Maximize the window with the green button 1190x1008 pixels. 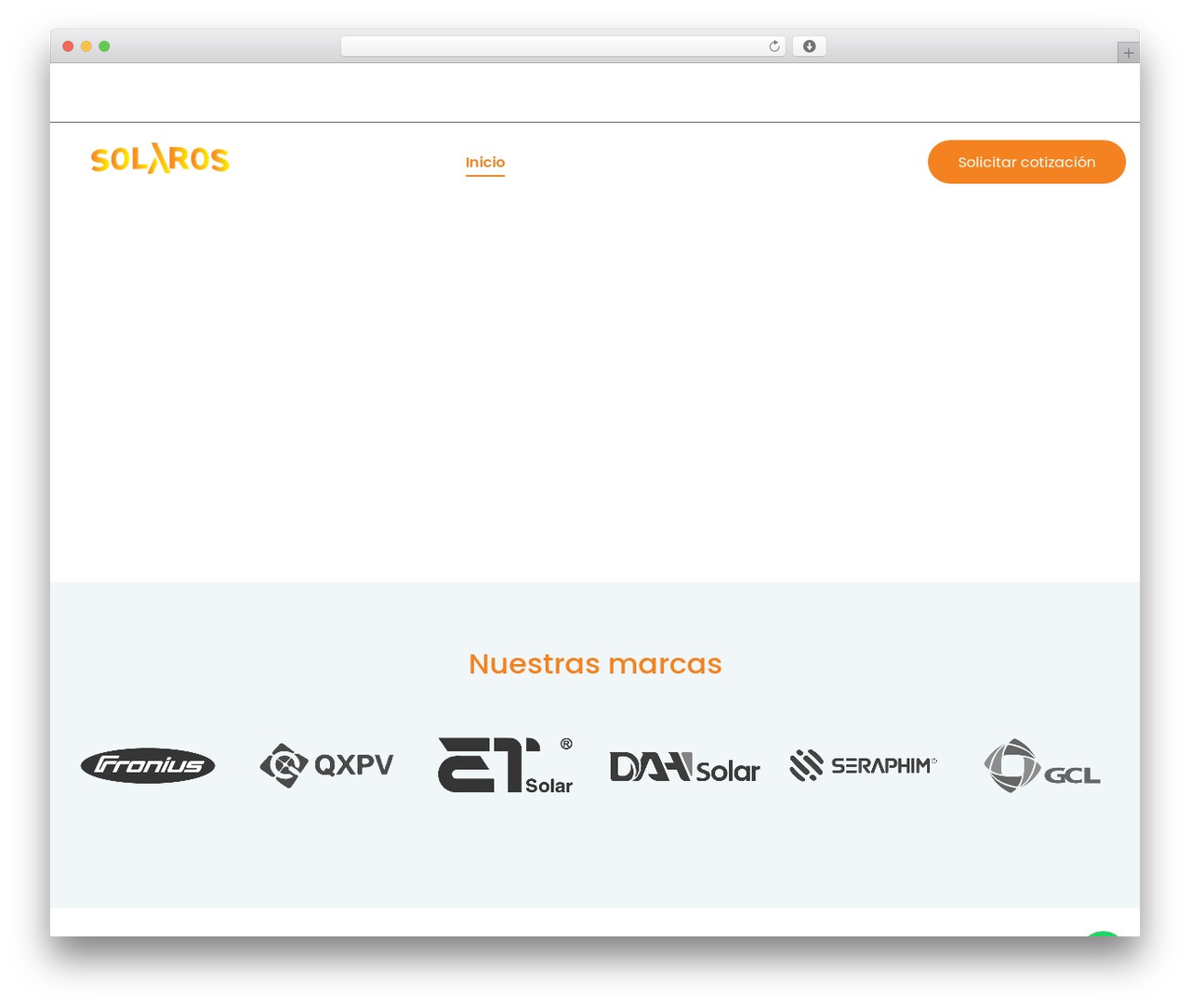104,46
